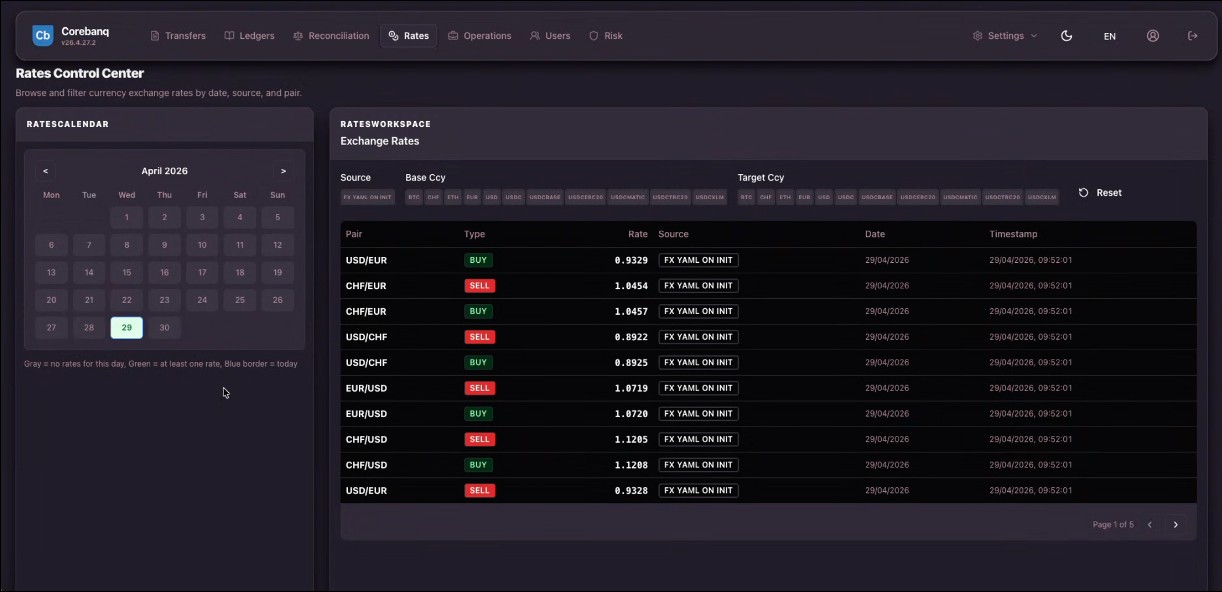Toggle FX YAML ON INIT source filter
Image resolution: width=1222 pixels, height=592 pixels.
[368, 197]
